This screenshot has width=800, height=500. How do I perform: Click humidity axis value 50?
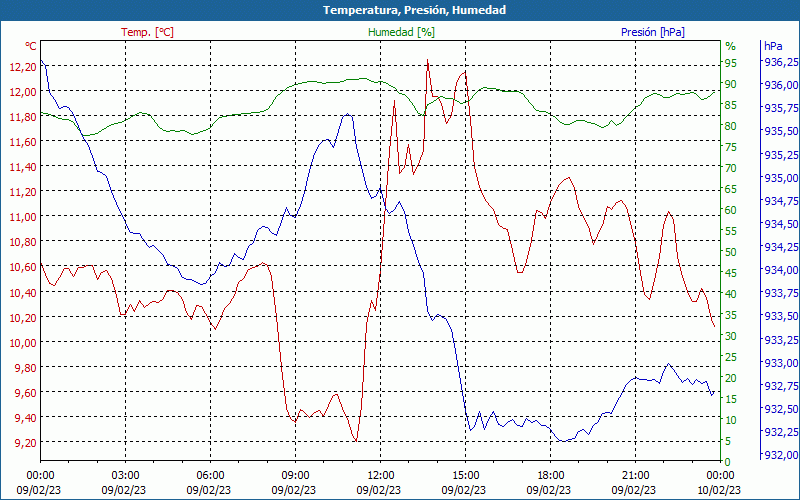(731, 252)
